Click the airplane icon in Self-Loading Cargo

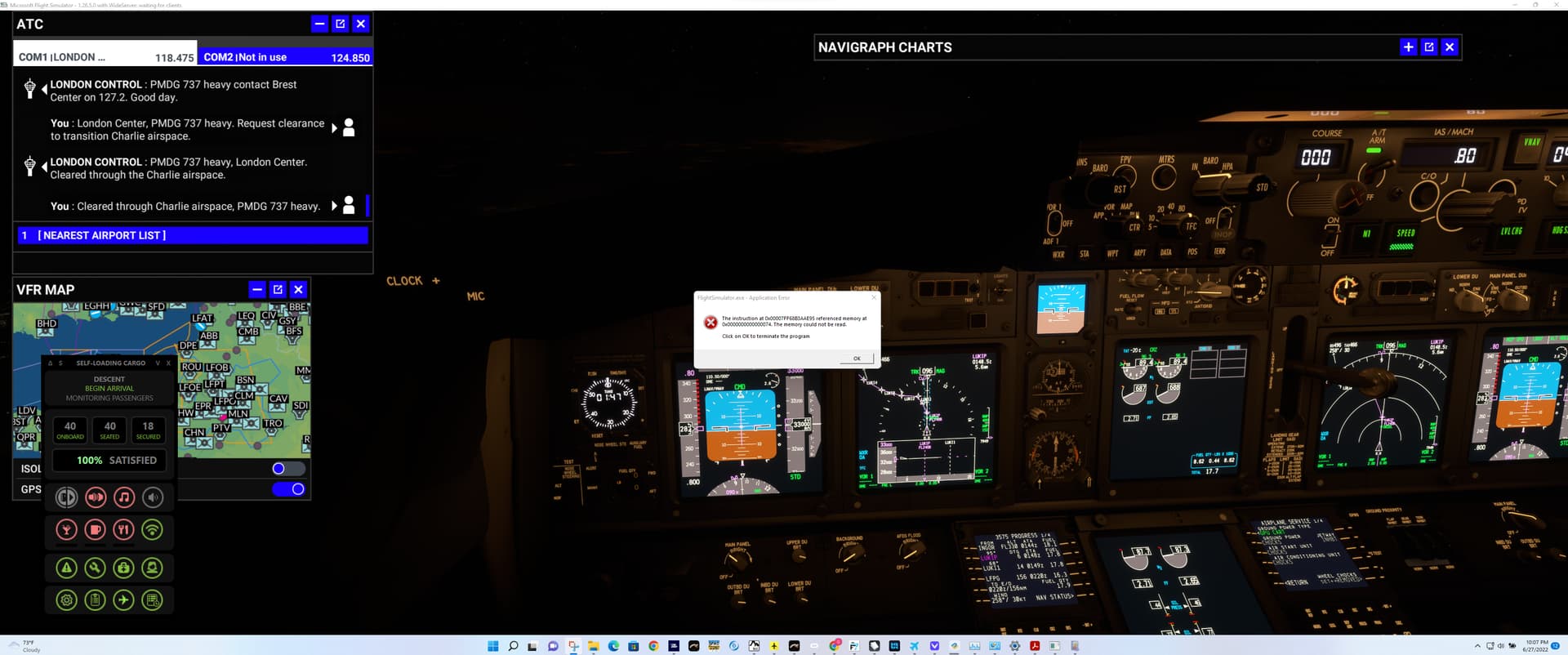click(x=124, y=600)
